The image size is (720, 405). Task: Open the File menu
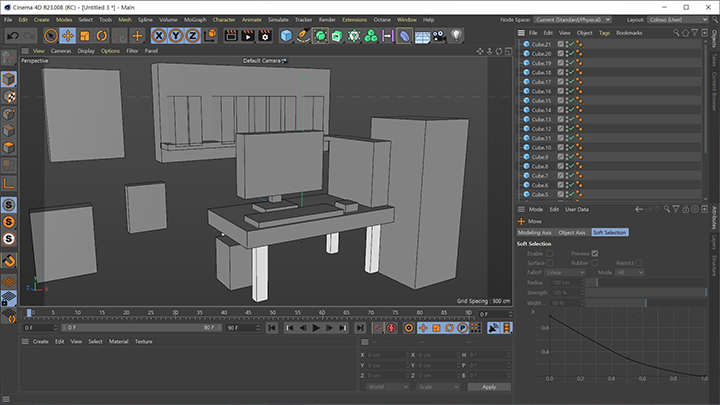[x=8, y=20]
